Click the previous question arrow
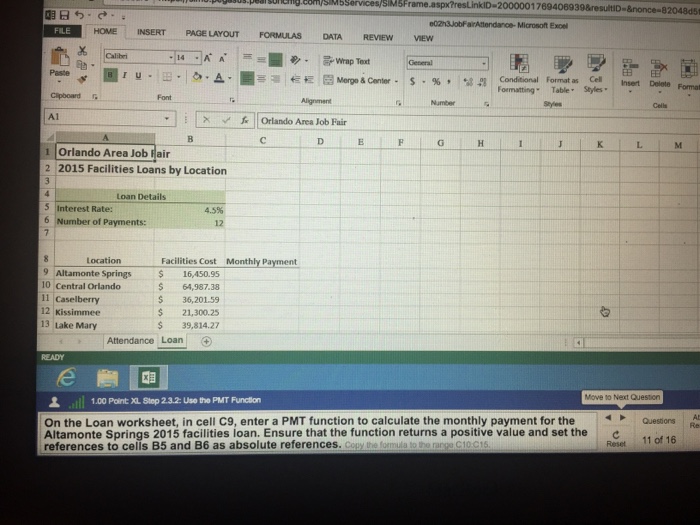This screenshot has width=700, height=525. 608,418
